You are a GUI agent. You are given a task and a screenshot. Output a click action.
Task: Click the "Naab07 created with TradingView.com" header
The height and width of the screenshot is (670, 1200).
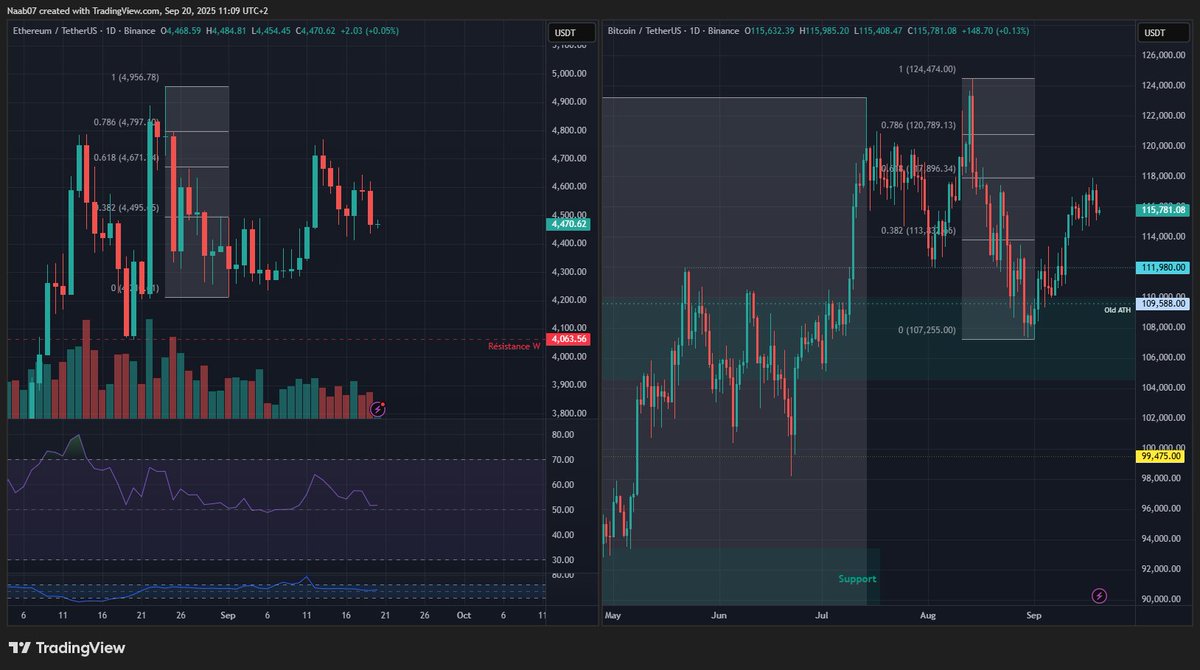point(85,10)
